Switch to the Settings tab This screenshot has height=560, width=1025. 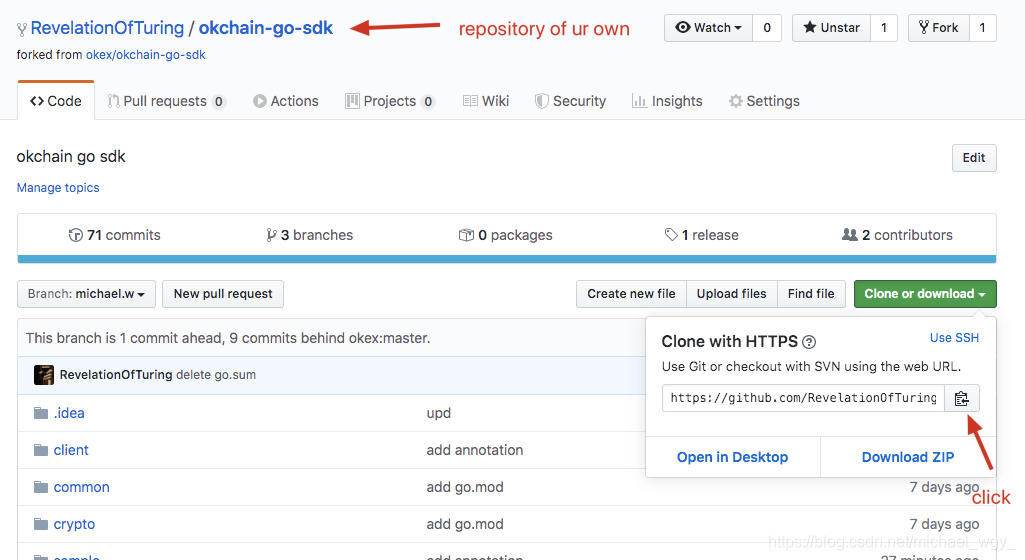point(764,101)
